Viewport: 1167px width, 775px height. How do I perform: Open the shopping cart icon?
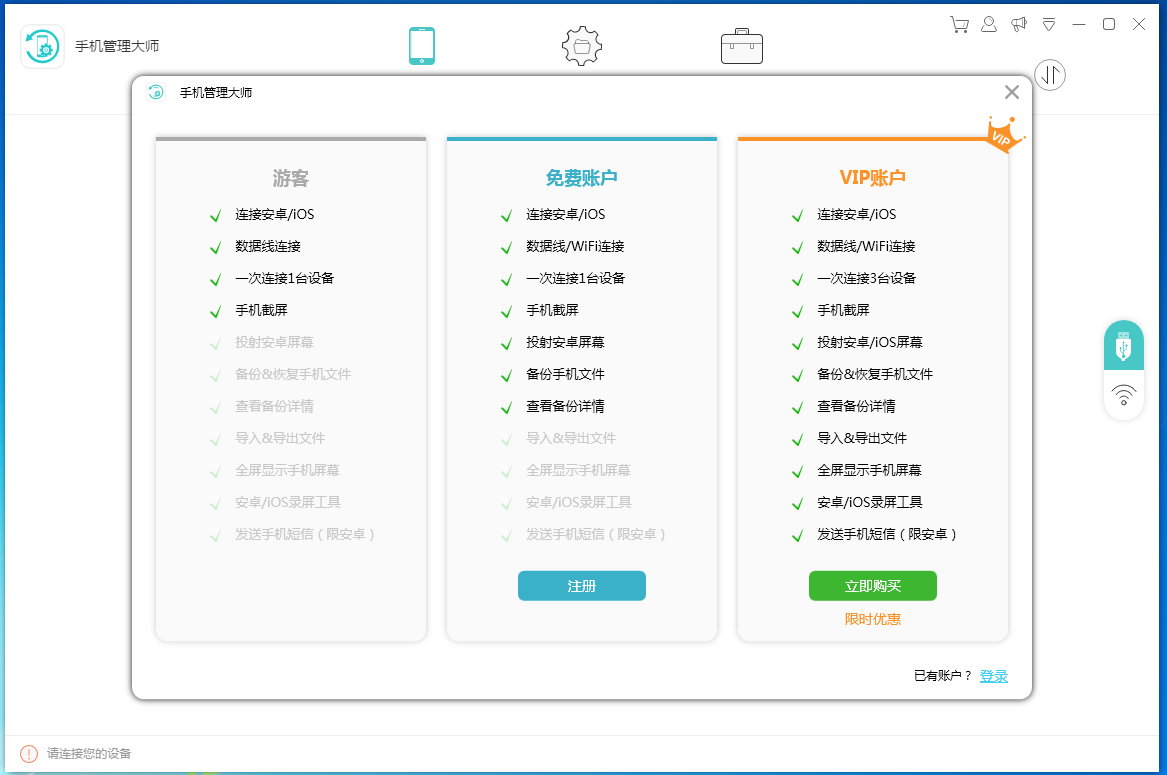tap(959, 25)
